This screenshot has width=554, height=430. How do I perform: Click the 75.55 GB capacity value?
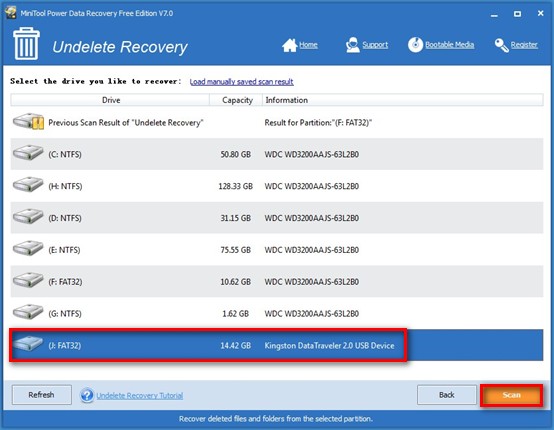tap(236, 250)
